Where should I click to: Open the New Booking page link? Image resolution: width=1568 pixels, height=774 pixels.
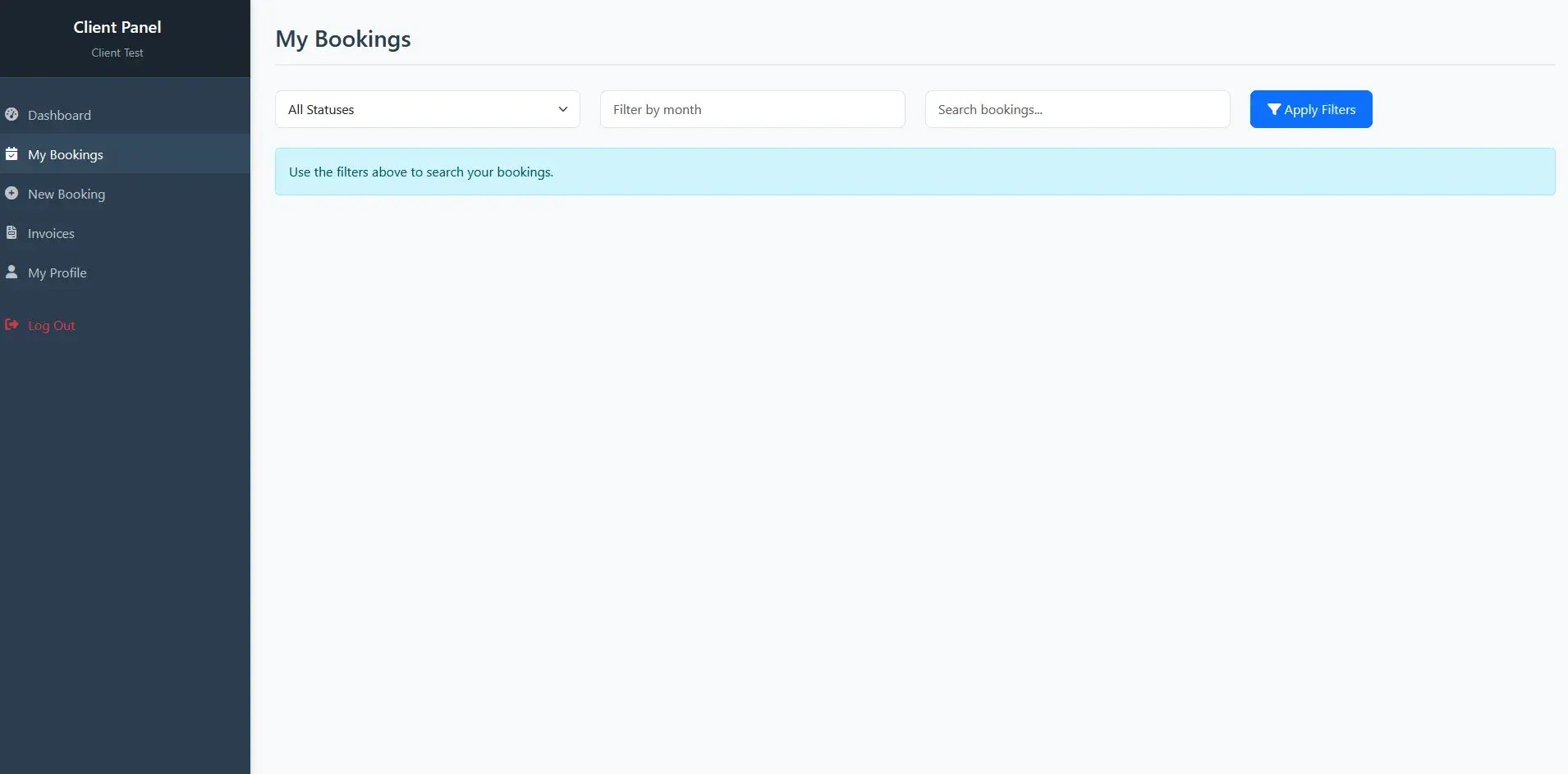tap(66, 194)
